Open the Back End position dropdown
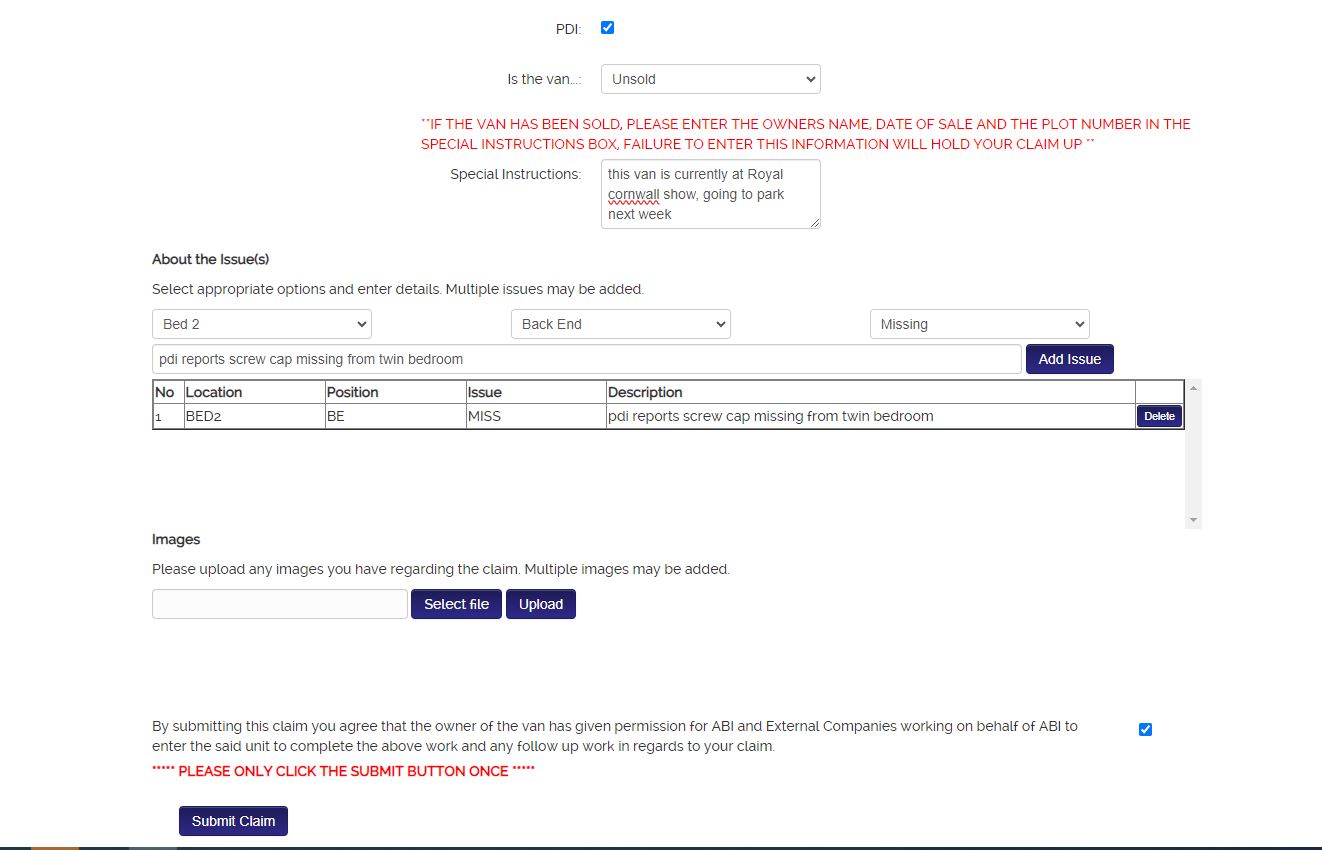Image resolution: width=1322 pixels, height=850 pixels. 621,324
